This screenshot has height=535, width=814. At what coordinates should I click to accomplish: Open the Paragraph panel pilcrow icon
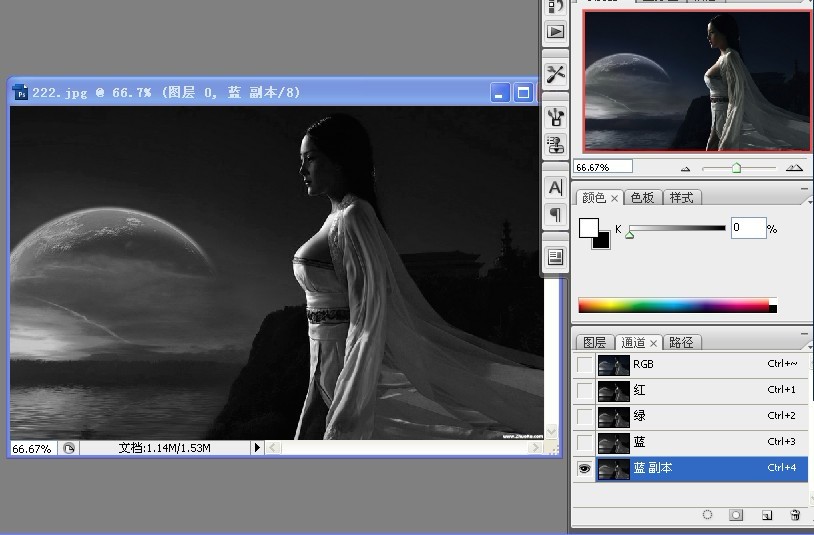pyautogui.click(x=556, y=214)
